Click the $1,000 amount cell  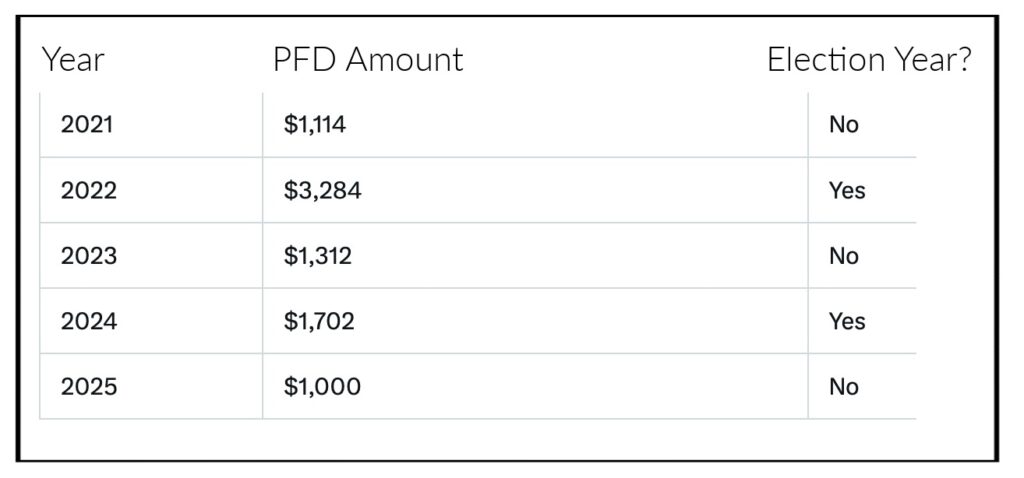coord(536,387)
